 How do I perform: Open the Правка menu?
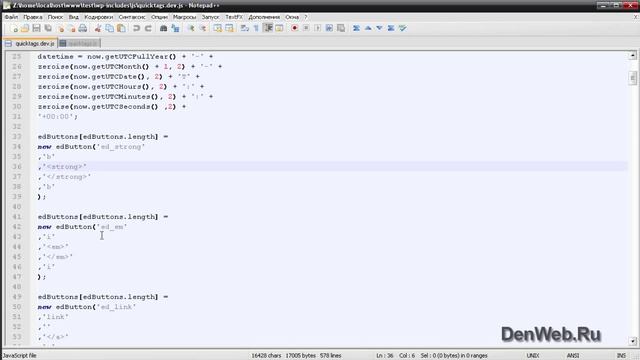(x=33, y=17)
